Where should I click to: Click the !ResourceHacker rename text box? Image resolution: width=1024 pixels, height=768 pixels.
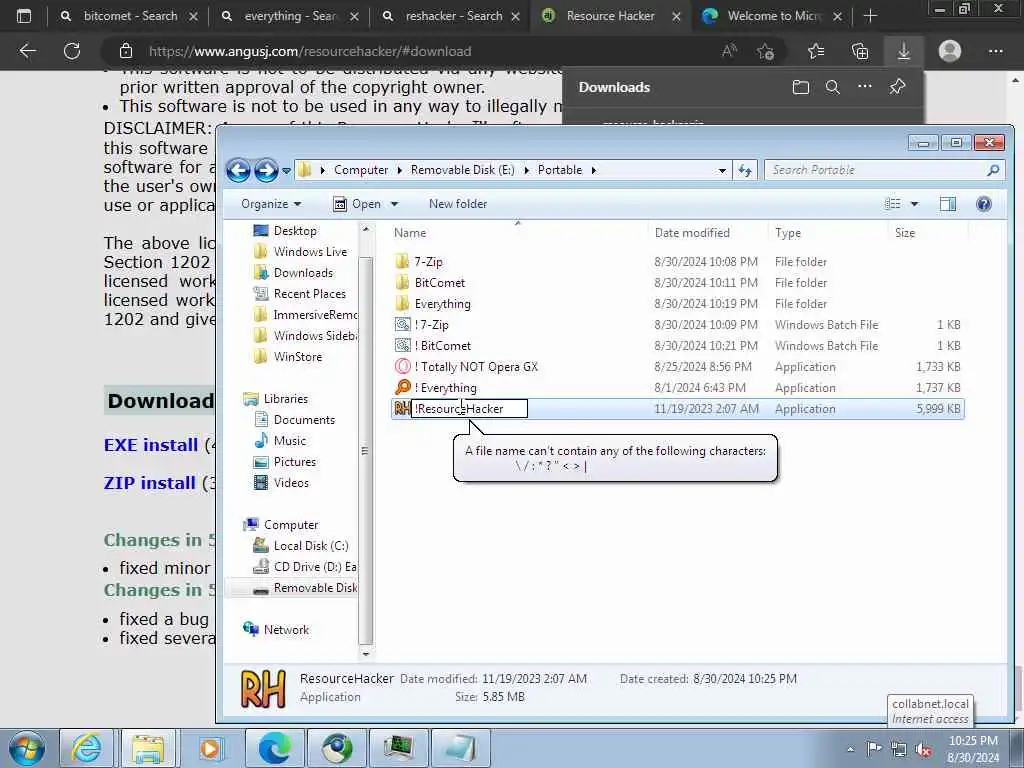tap(469, 409)
